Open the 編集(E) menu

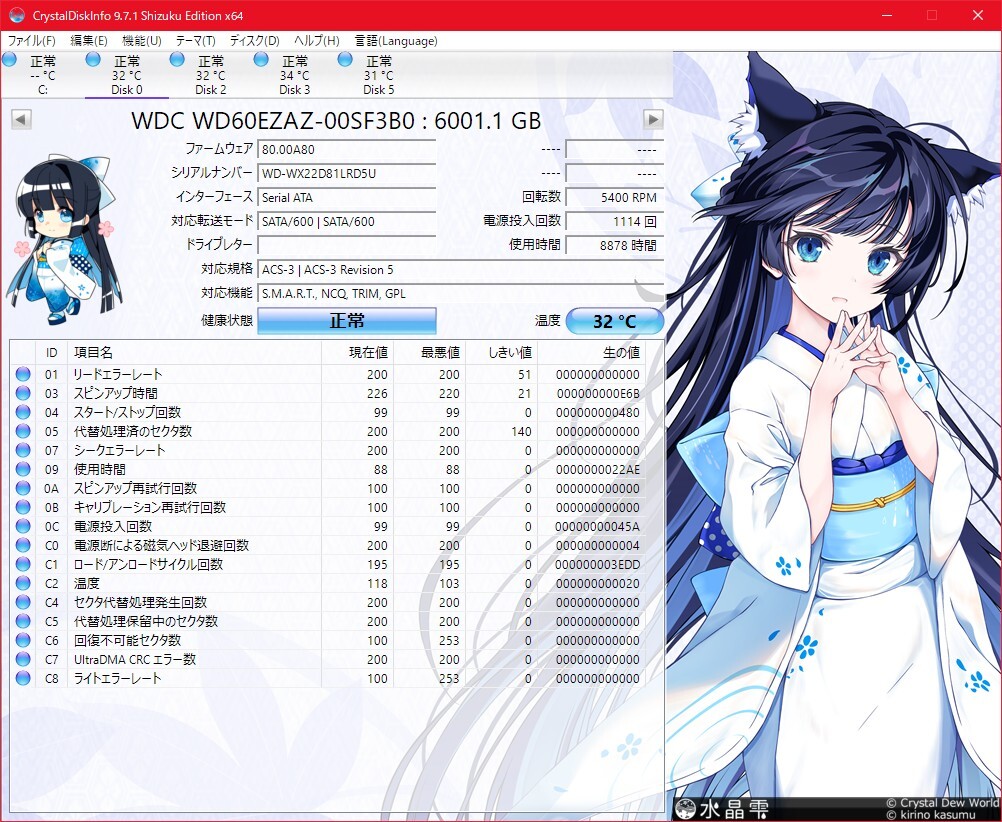tap(88, 41)
